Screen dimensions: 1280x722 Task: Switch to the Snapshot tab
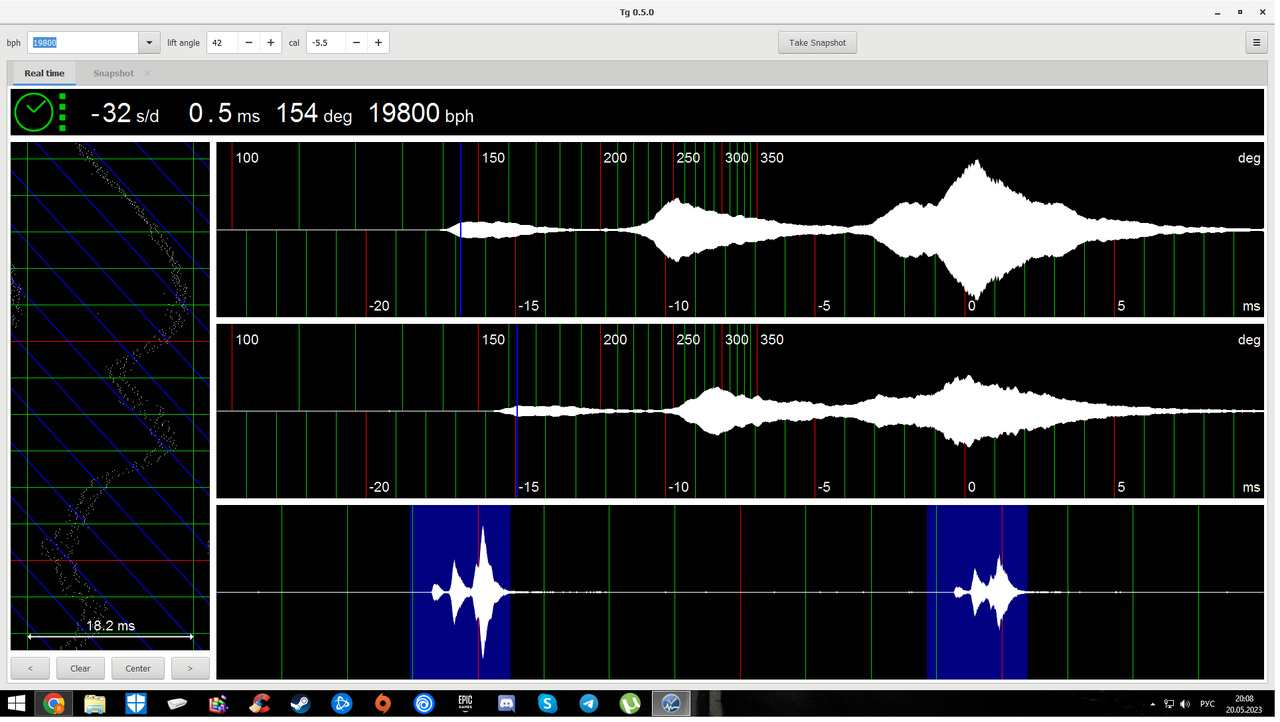113,73
